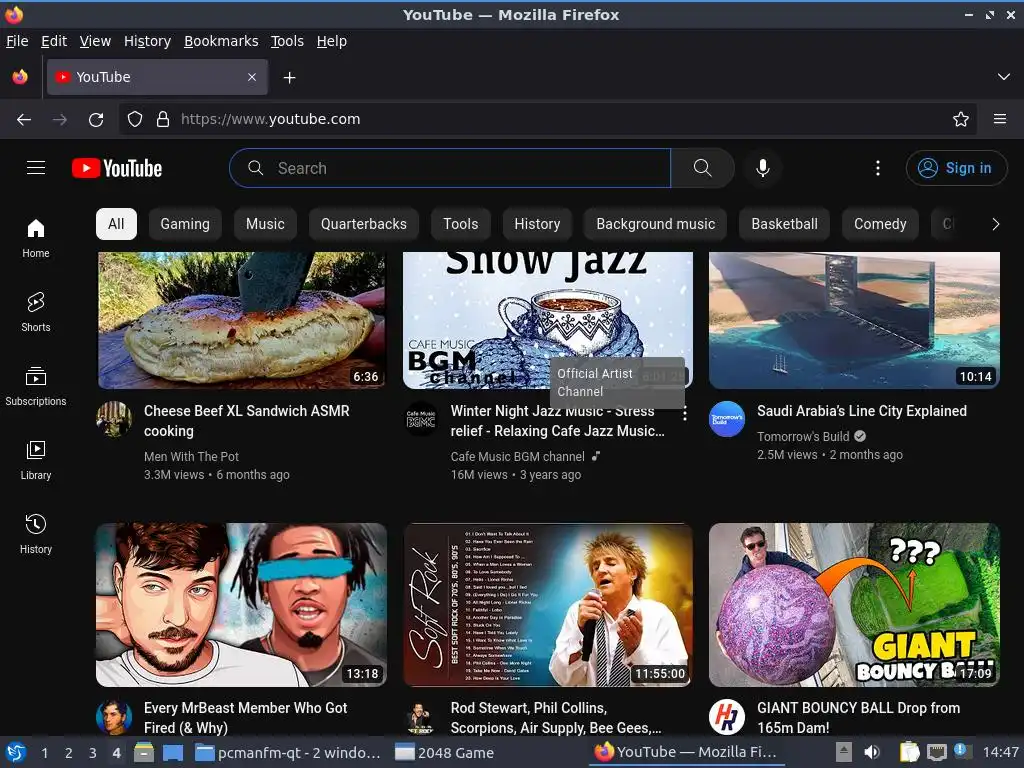This screenshot has height=768, width=1024.
Task: Select the Background music filter chip
Action: (656, 224)
